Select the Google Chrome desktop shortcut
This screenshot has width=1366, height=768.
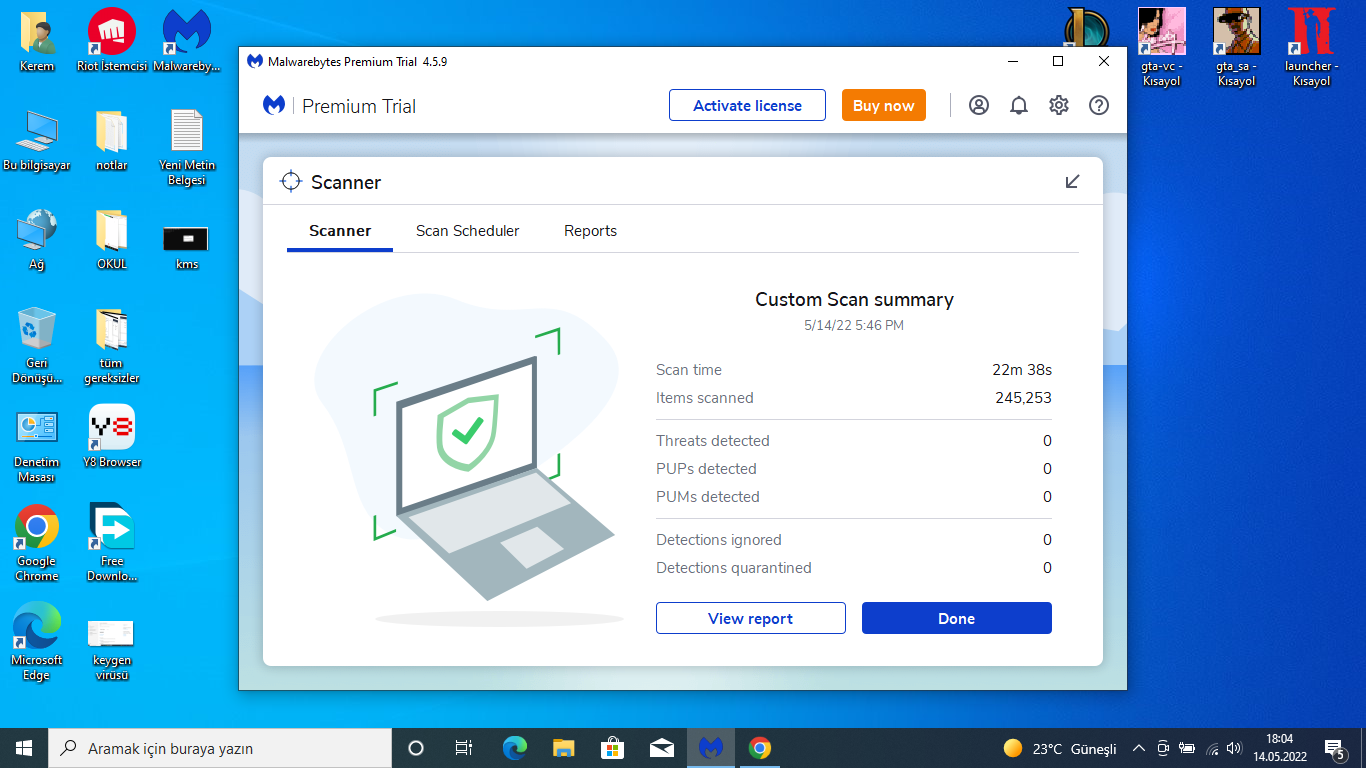37,543
